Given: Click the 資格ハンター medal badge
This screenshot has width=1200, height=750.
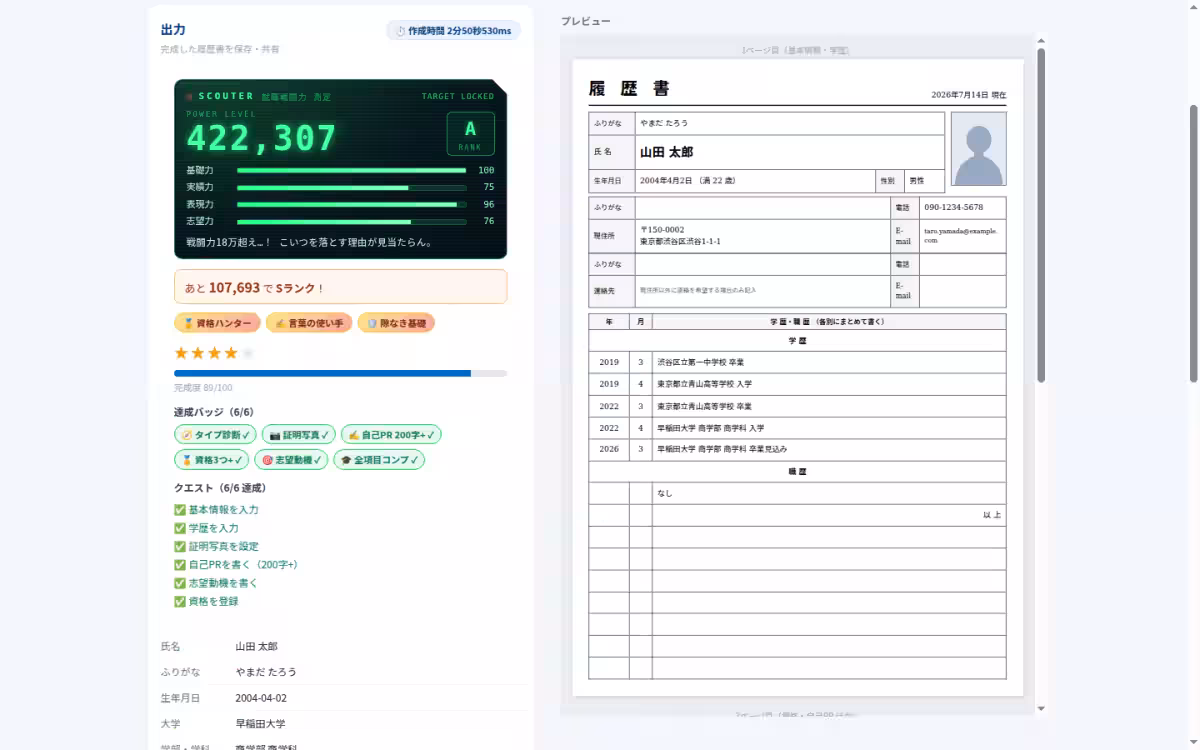Looking at the screenshot, I should [217, 323].
